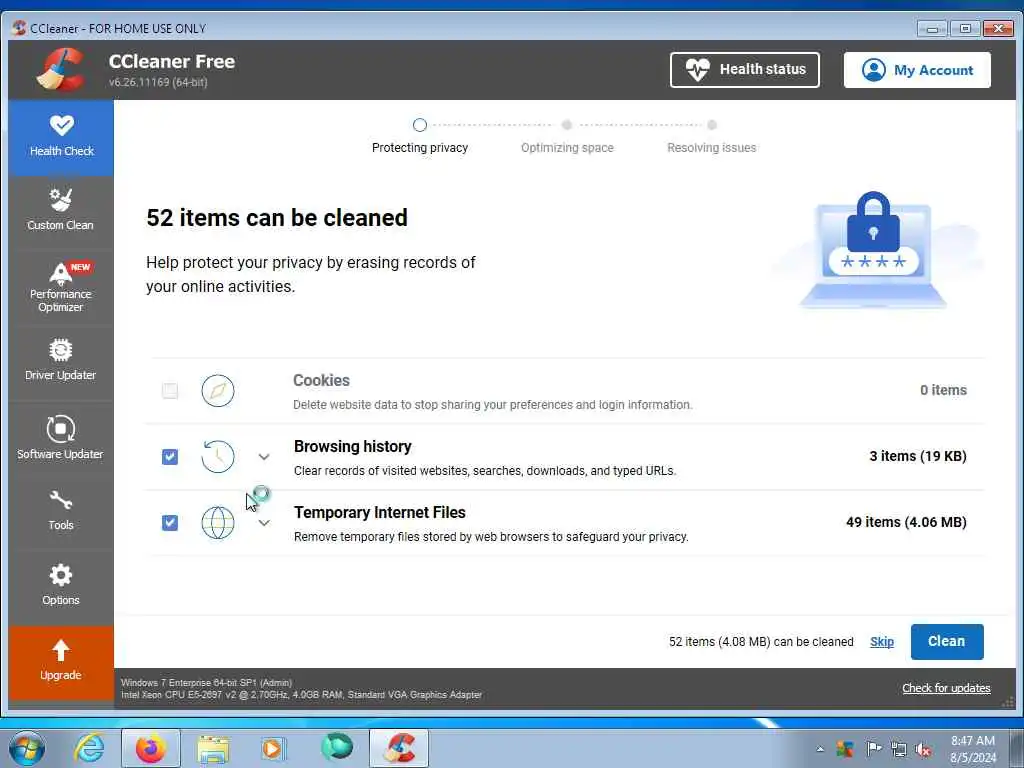Click the Cookies compass icon
1024x768 pixels.
click(x=217, y=391)
